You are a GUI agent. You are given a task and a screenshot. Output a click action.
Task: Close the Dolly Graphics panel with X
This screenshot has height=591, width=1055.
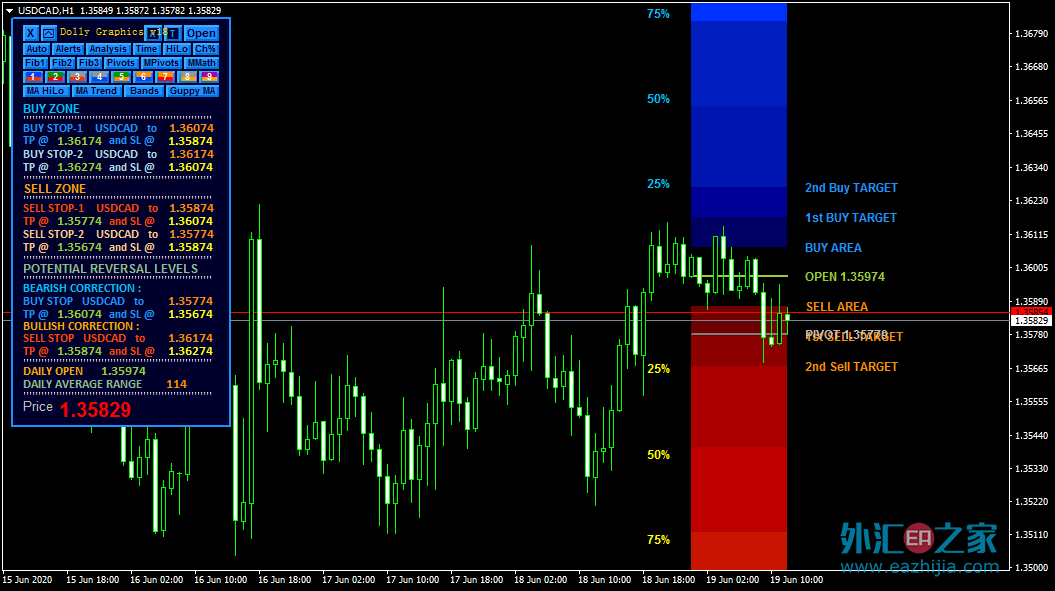tap(31, 33)
